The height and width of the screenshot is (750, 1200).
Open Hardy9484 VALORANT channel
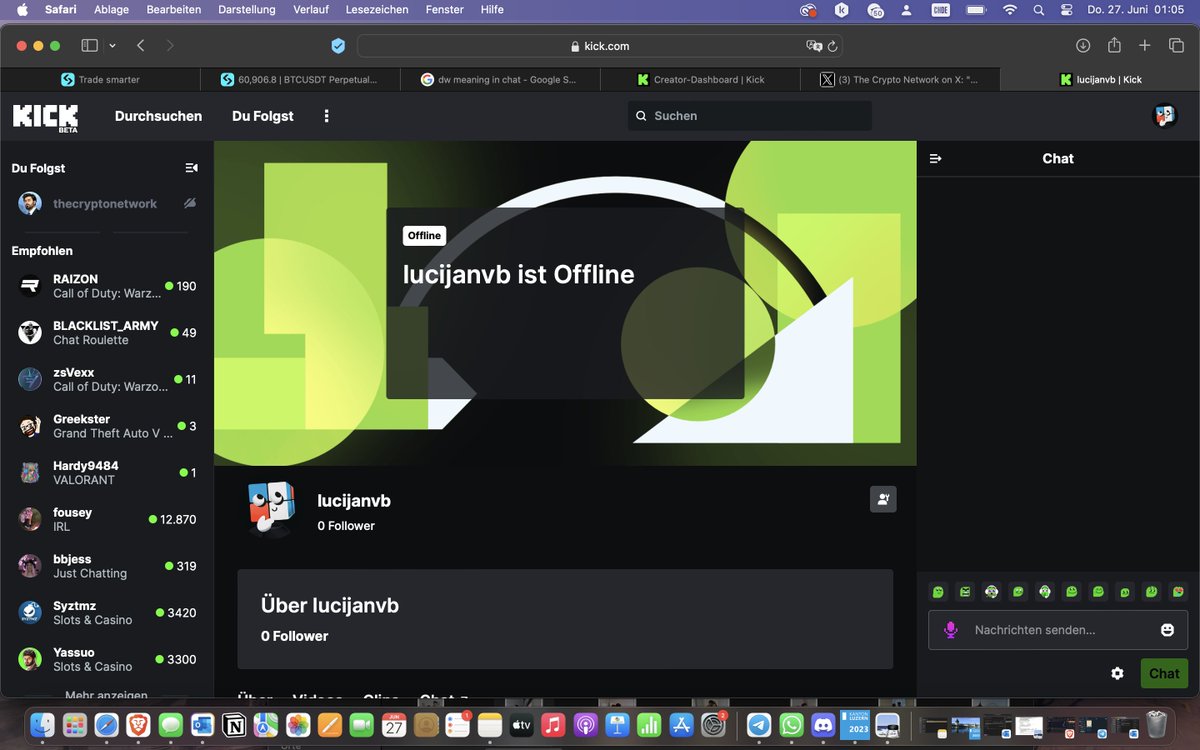pos(107,473)
